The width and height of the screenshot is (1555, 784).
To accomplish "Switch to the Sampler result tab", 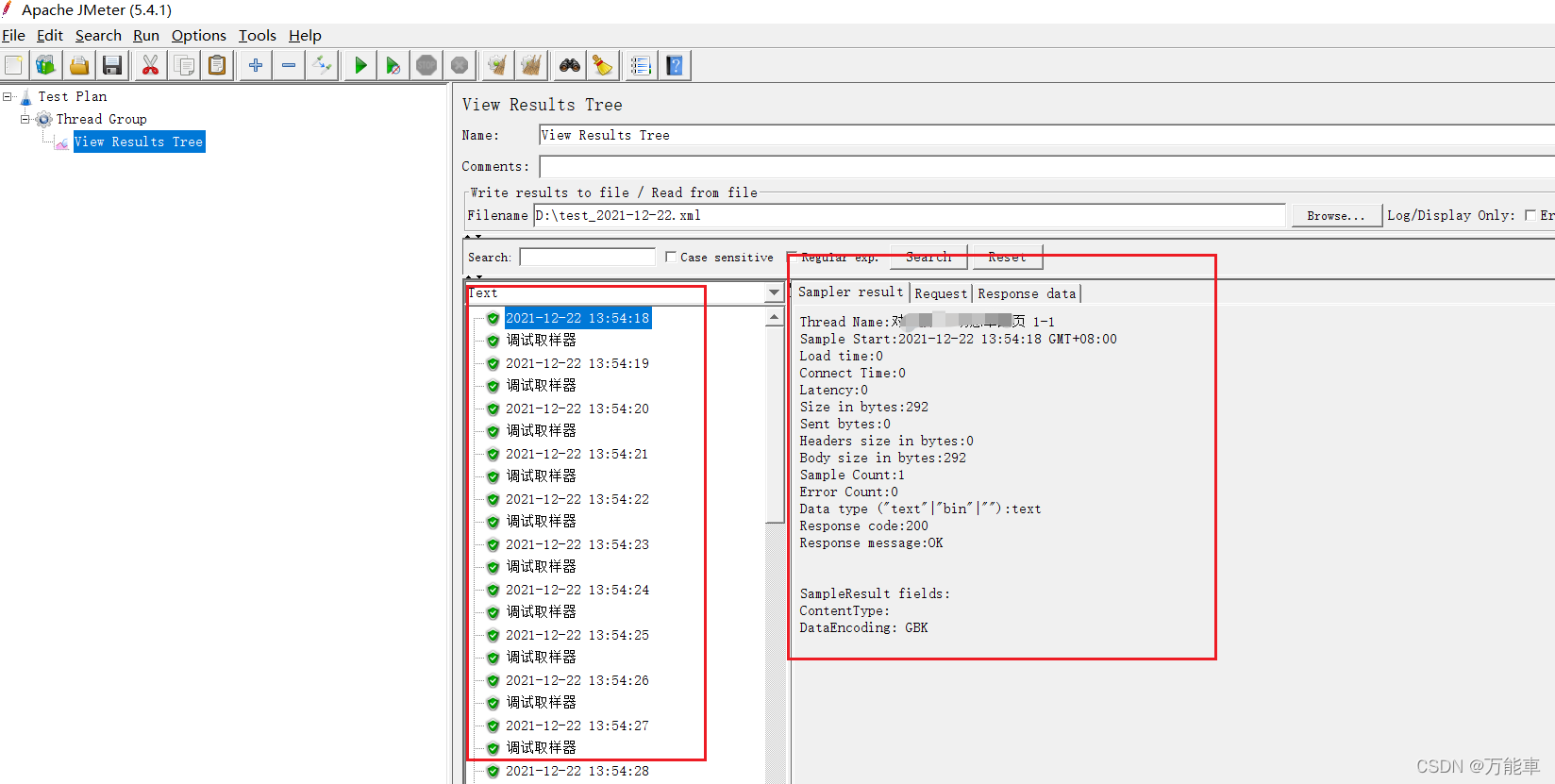I will tap(850, 292).
